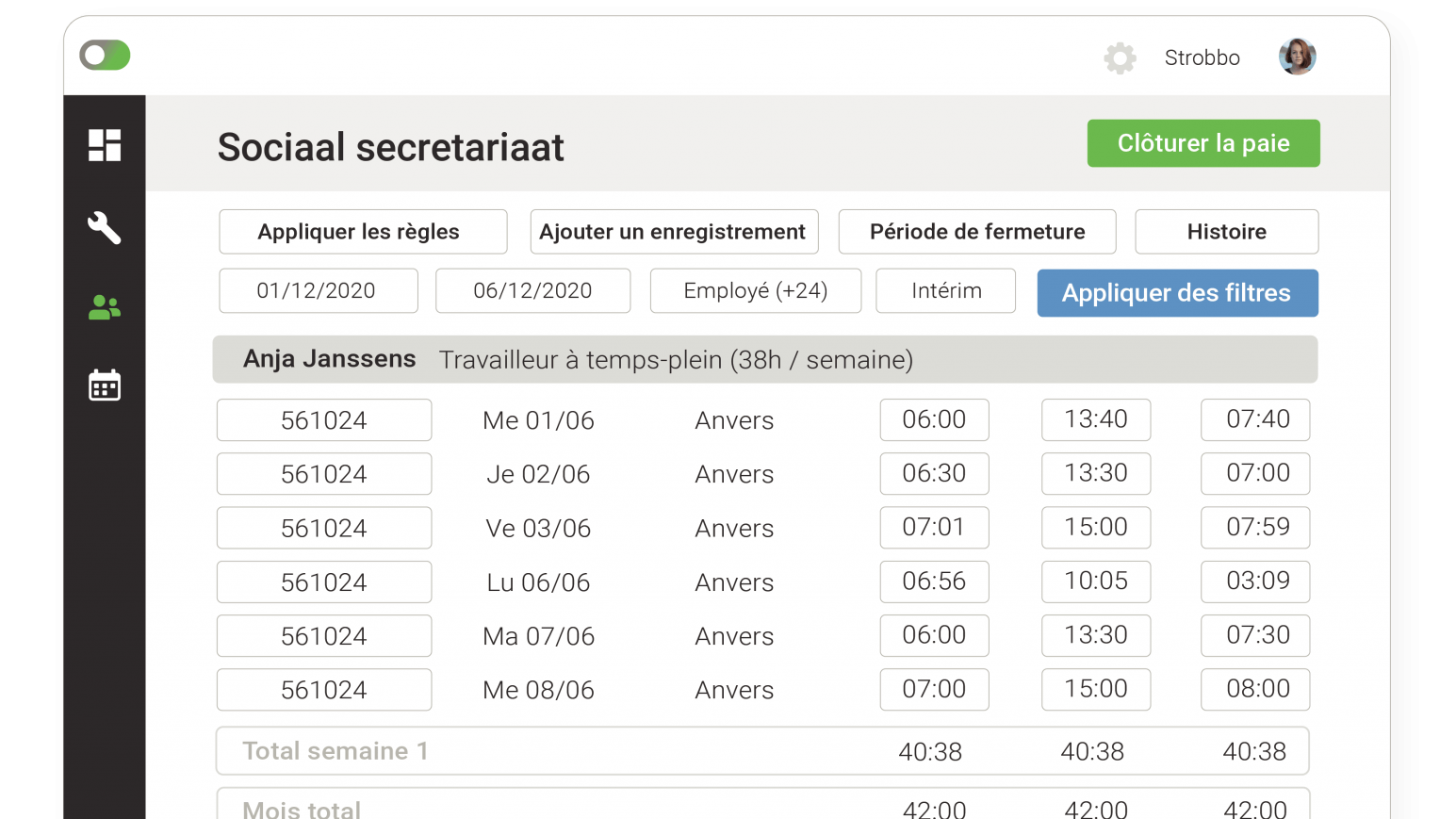The width and height of the screenshot is (1456, 819).
Task: Open the dashboard grid icon in sidebar
Action: [105, 145]
